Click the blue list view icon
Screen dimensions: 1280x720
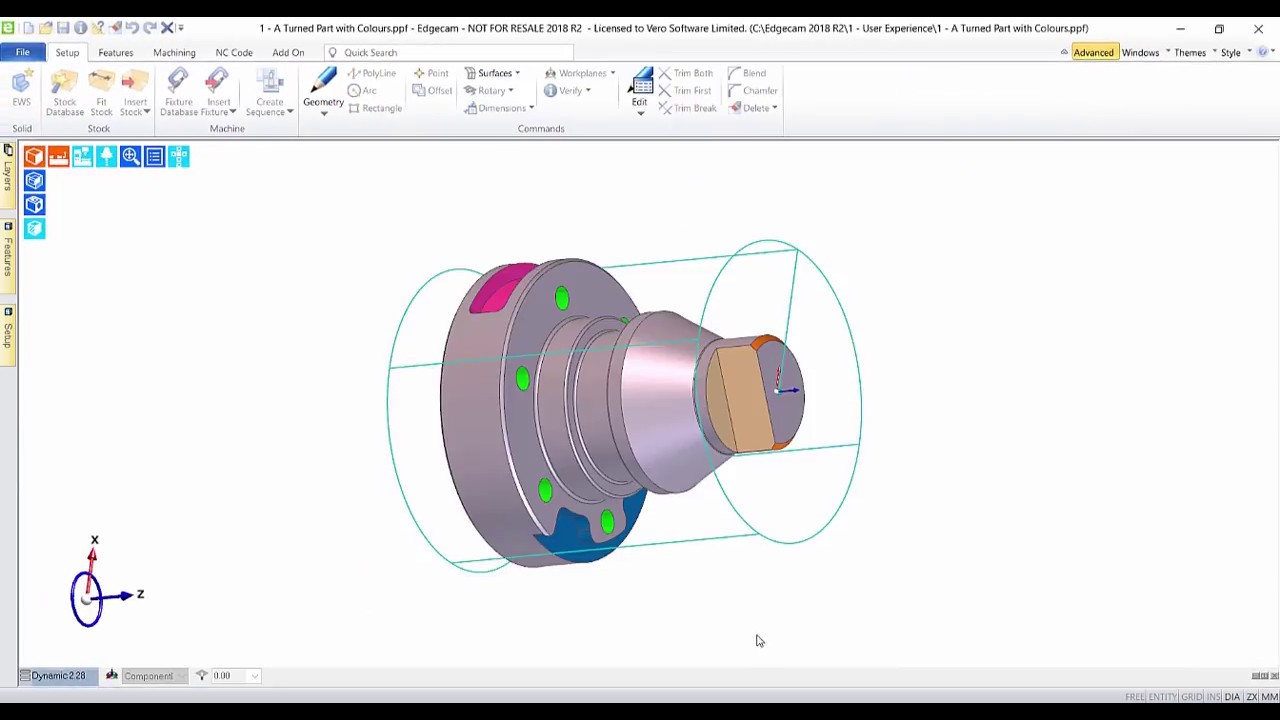click(154, 156)
